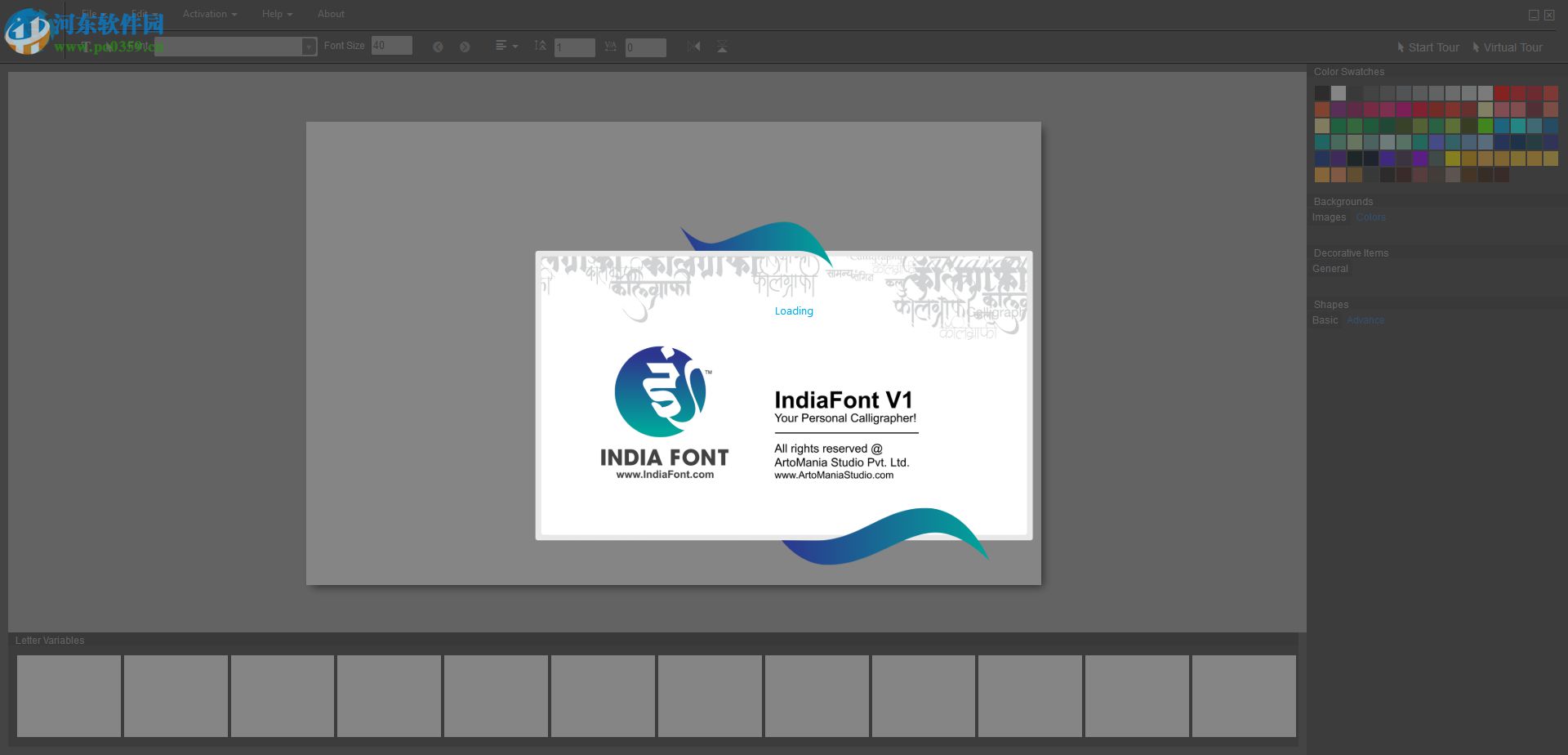Viewport: 1568px width, 755px height.
Task: Click the Font Size input field
Action: pos(392,46)
